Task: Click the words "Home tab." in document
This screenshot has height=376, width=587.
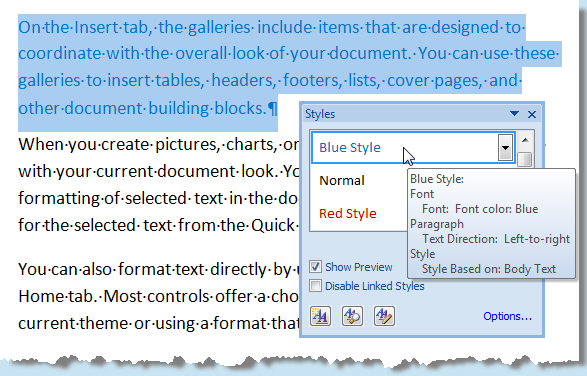Action: tap(58, 296)
